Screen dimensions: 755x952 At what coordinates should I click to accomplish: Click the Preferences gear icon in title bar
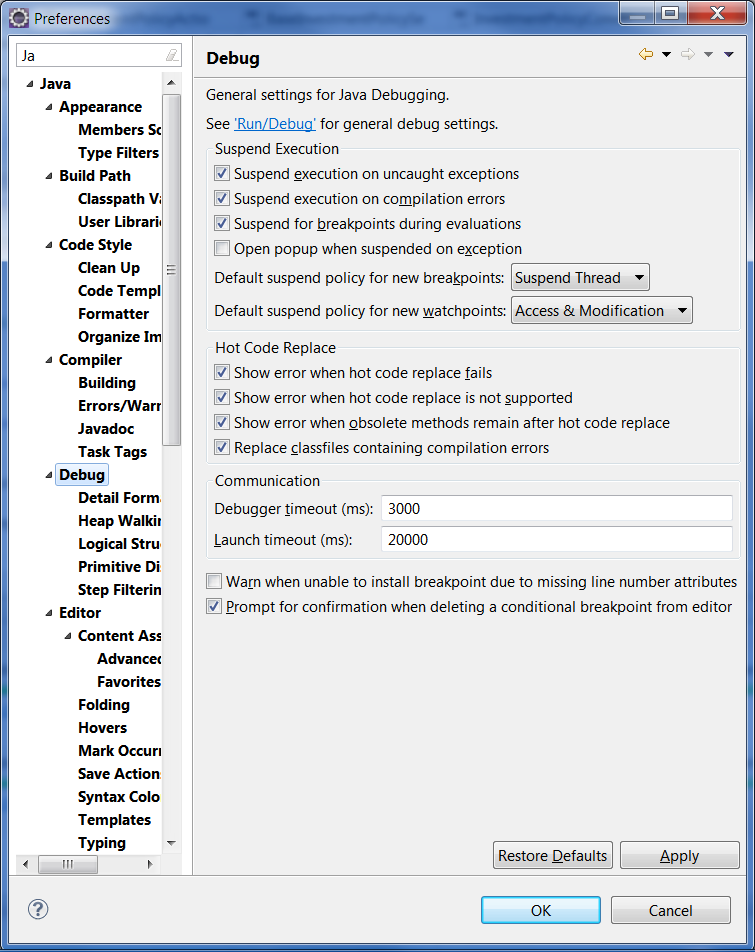[19, 18]
